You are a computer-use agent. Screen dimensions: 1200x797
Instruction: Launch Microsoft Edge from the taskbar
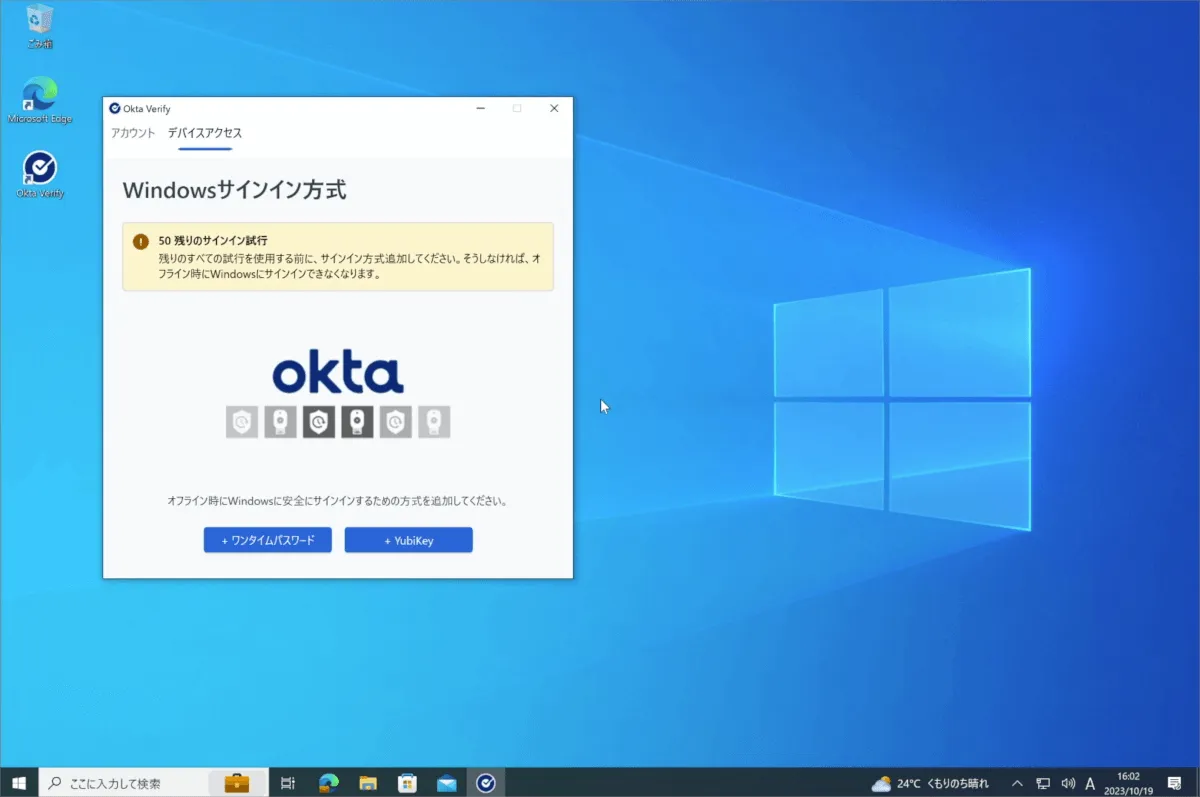(329, 783)
